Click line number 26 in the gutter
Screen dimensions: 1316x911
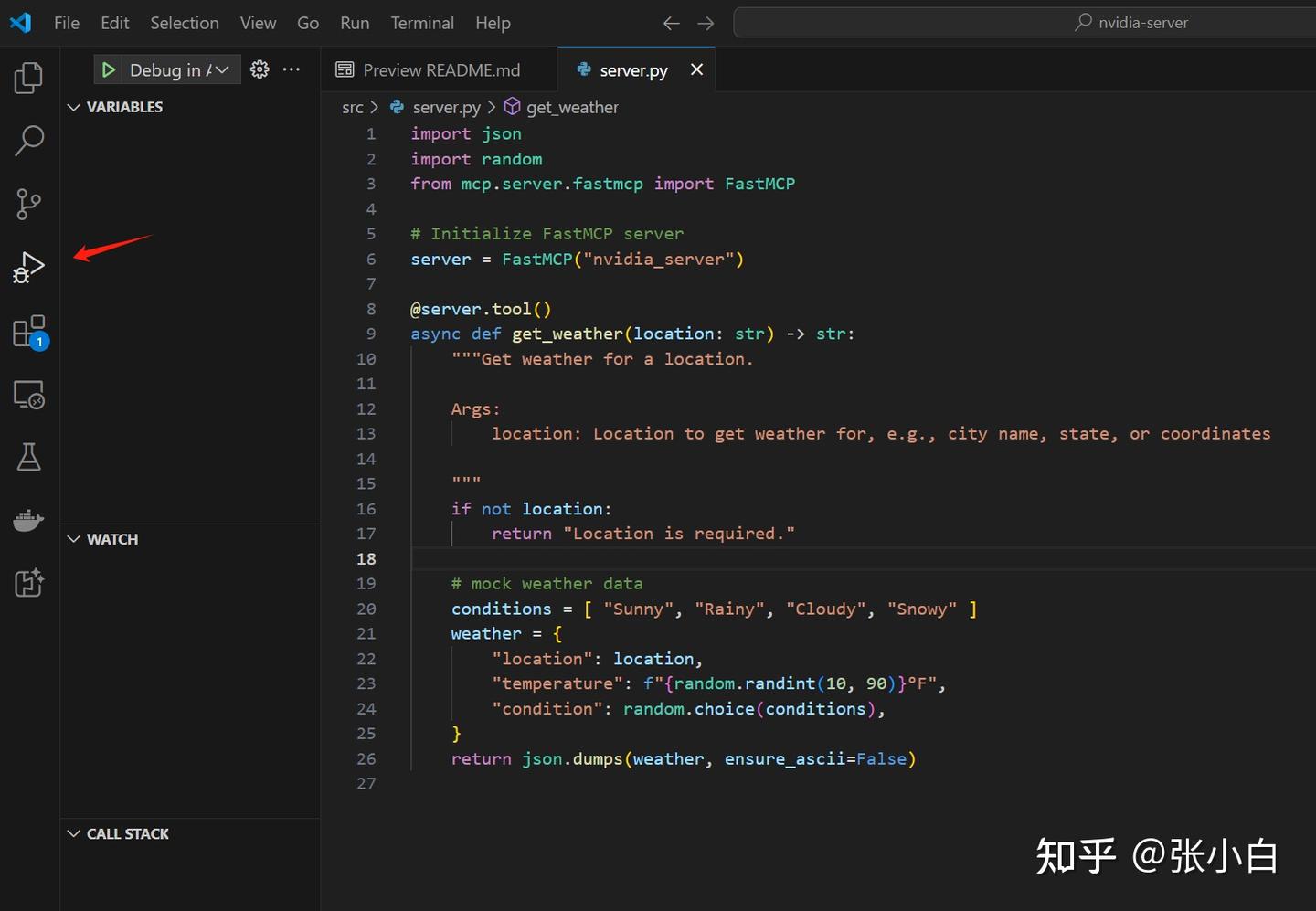pyautogui.click(x=366, y=759)
